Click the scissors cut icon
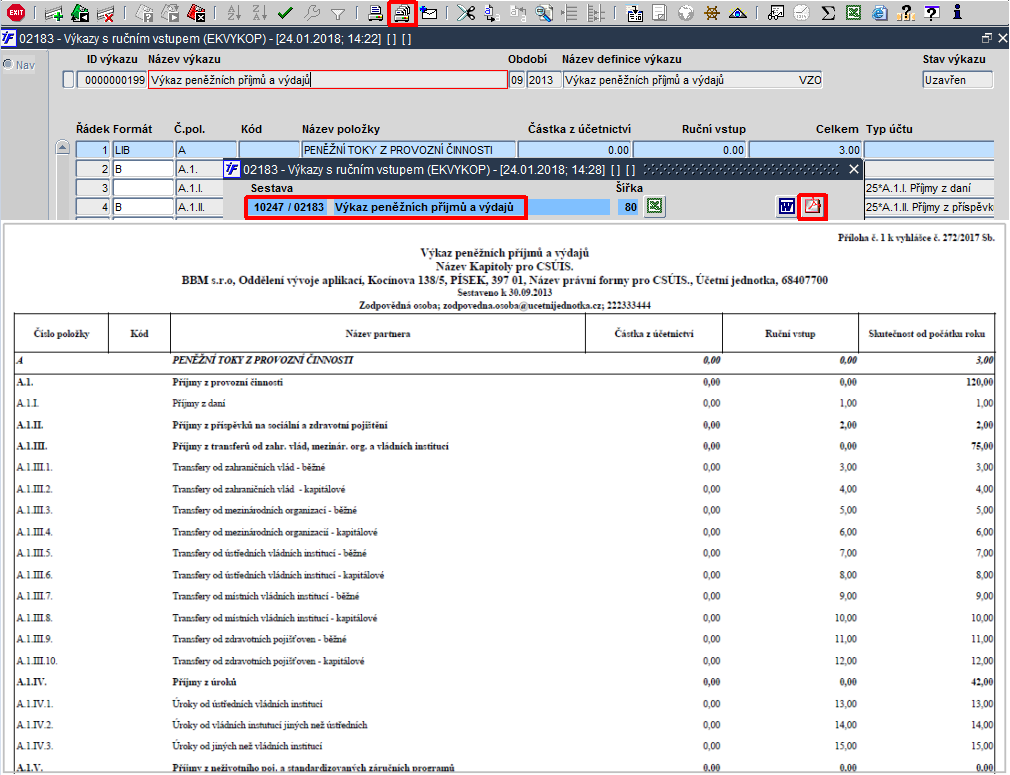 pyautogui.click(x=465, y=14)
